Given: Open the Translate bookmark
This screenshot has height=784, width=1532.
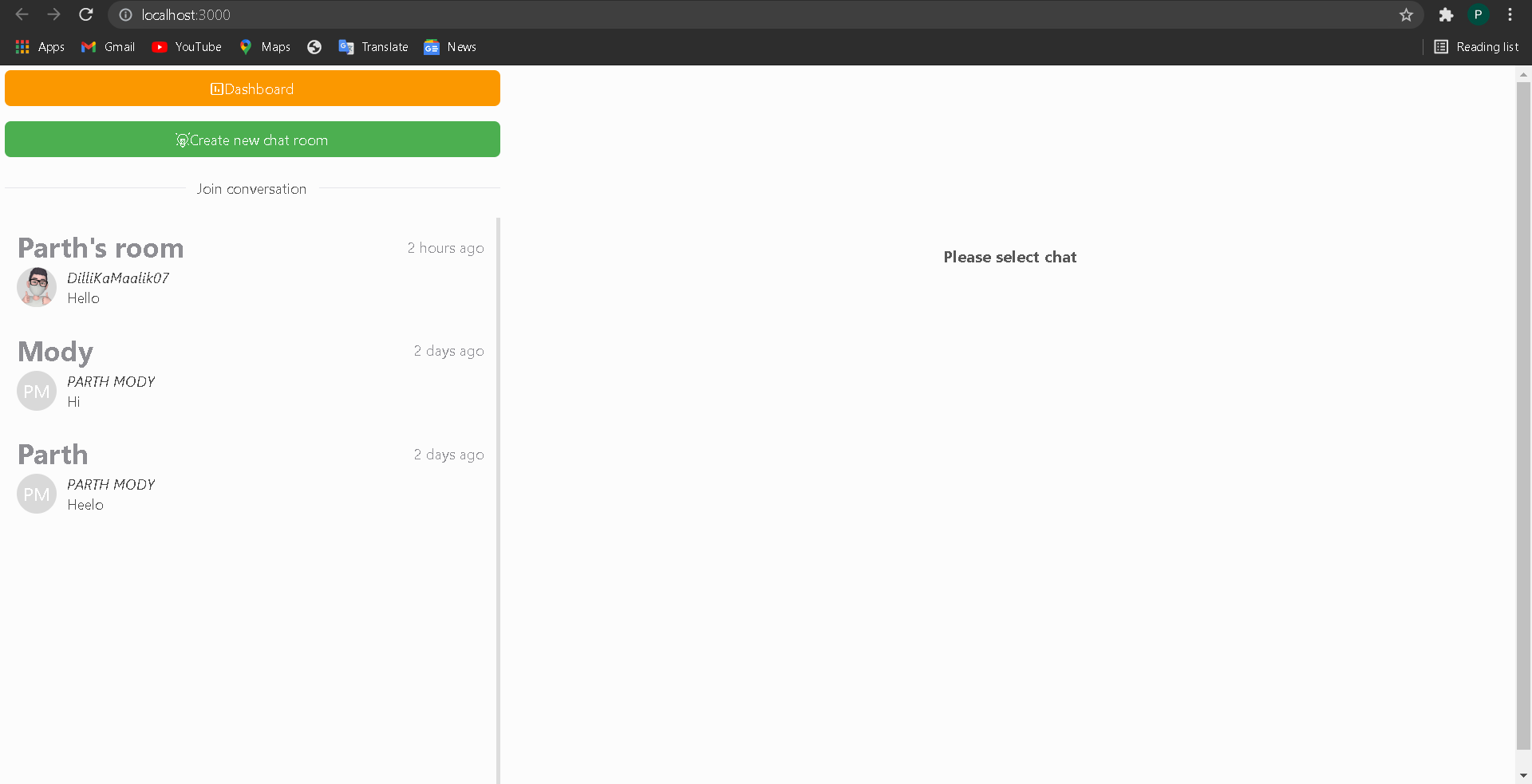Looking at the screenshot, I should tap(373, 47).
